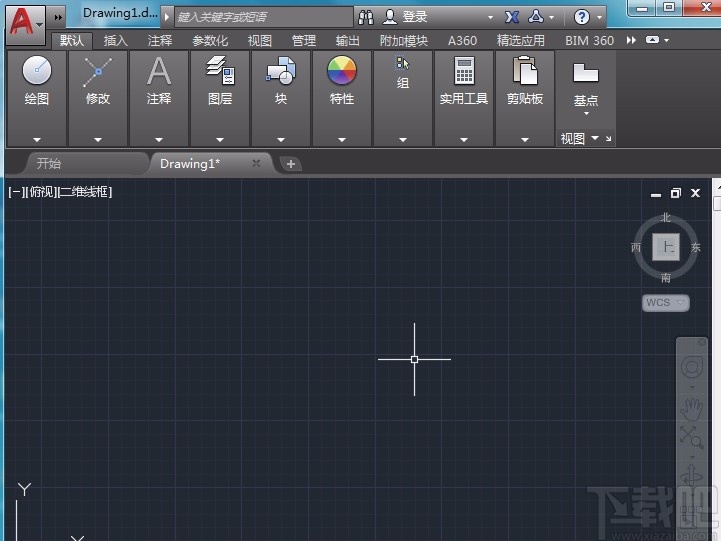721x541 pixels.
Task: Expand the quick access toolbar arrows
Action: [x=58, y=17]
